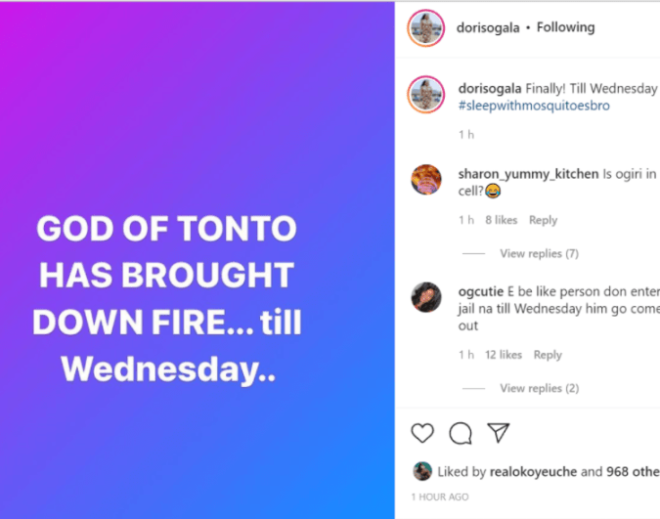Expand View replies (7) thread
660x519 pixels.
[x=539, y=254]
